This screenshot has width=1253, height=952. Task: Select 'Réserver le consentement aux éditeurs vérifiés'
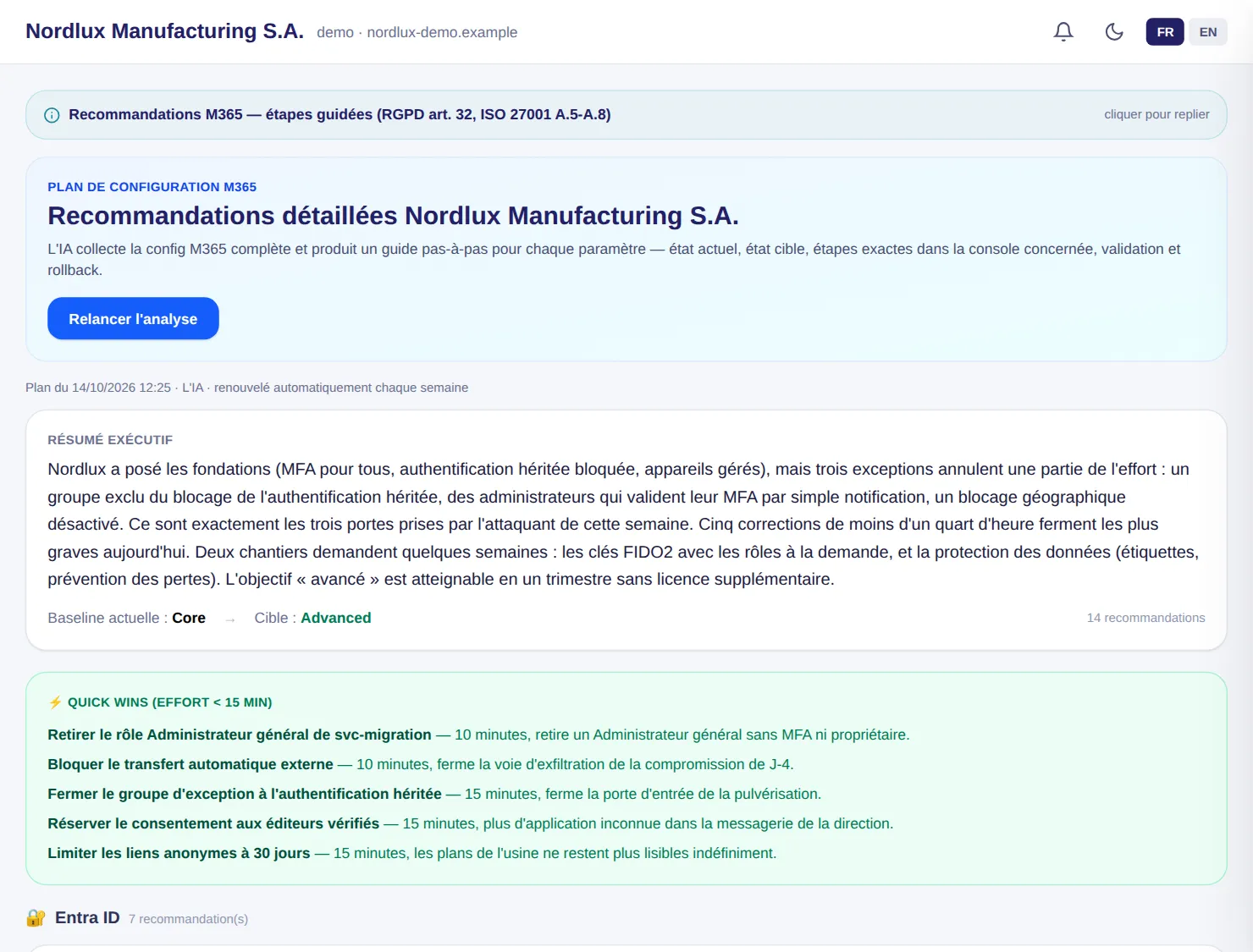point(213,823)
